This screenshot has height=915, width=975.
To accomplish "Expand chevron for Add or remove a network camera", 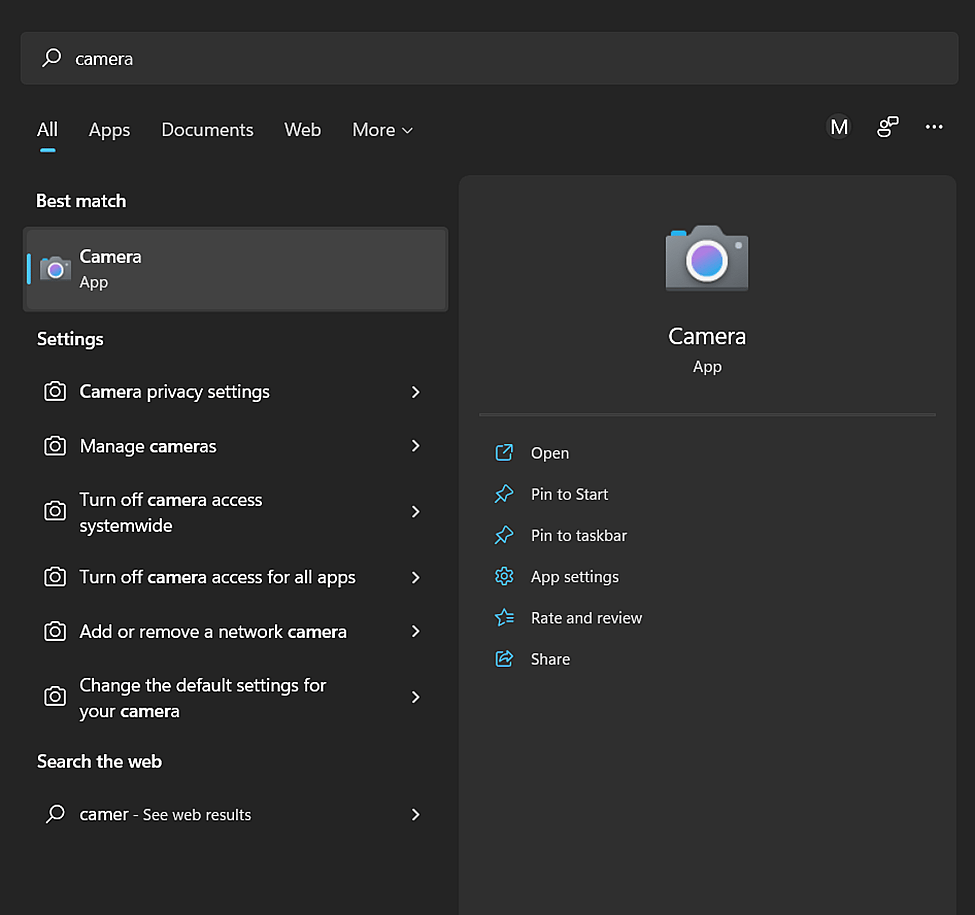I will 415,632.
